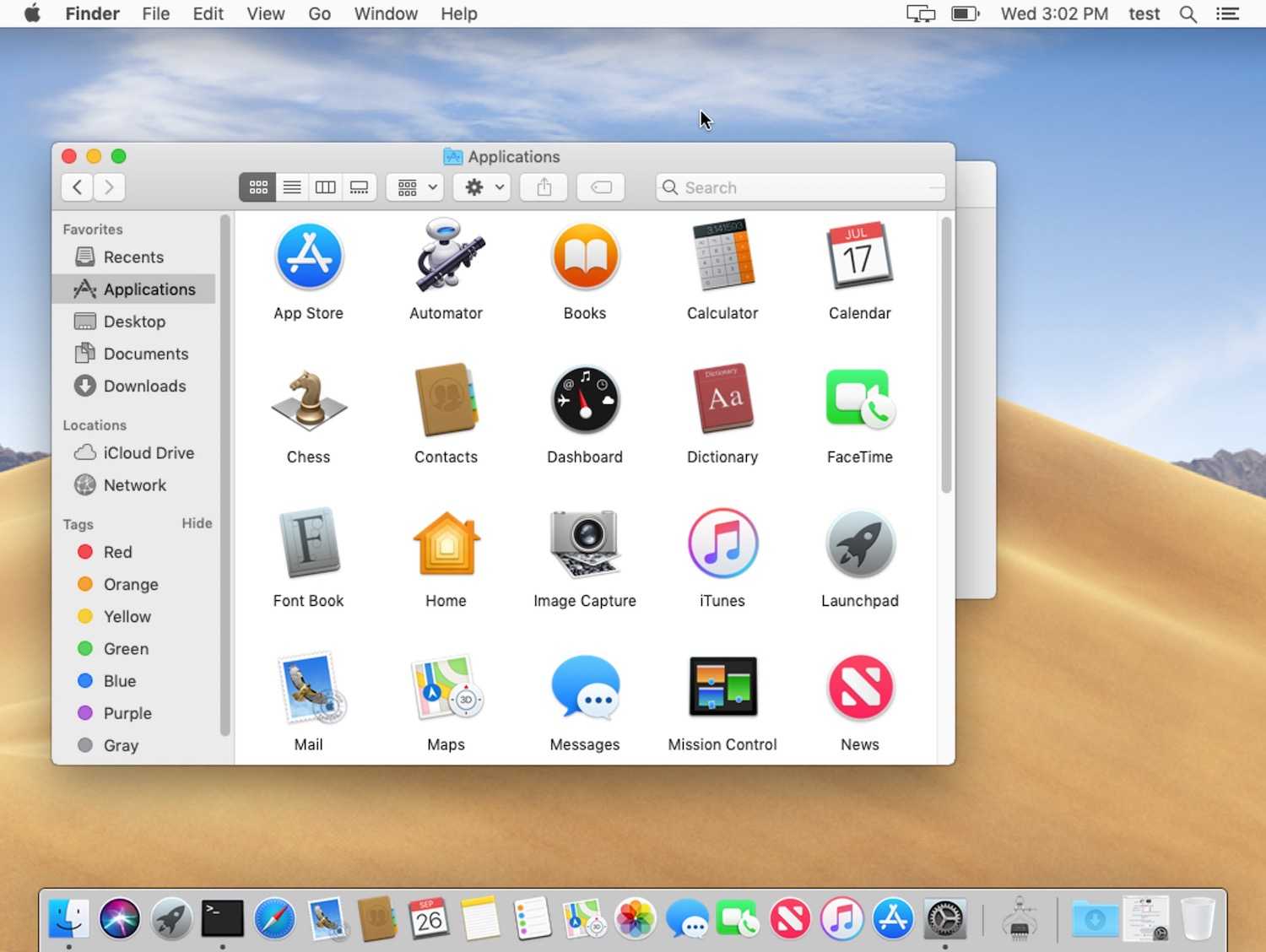1266x952 pixels.
Task: Switch to column view
Action: coord(326,187)
